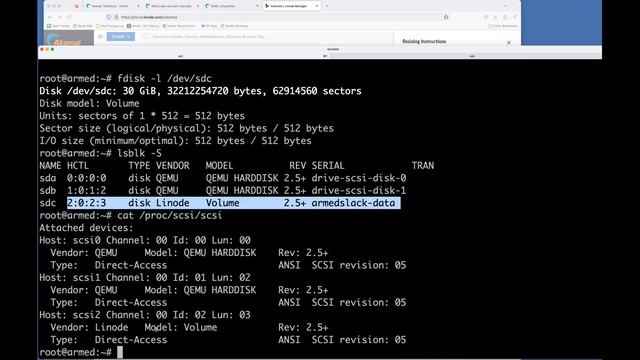Click the VENDOR column header in lsblk output
Image resolution: width=640 pixels, height=360 pixels.
(173, 166)
